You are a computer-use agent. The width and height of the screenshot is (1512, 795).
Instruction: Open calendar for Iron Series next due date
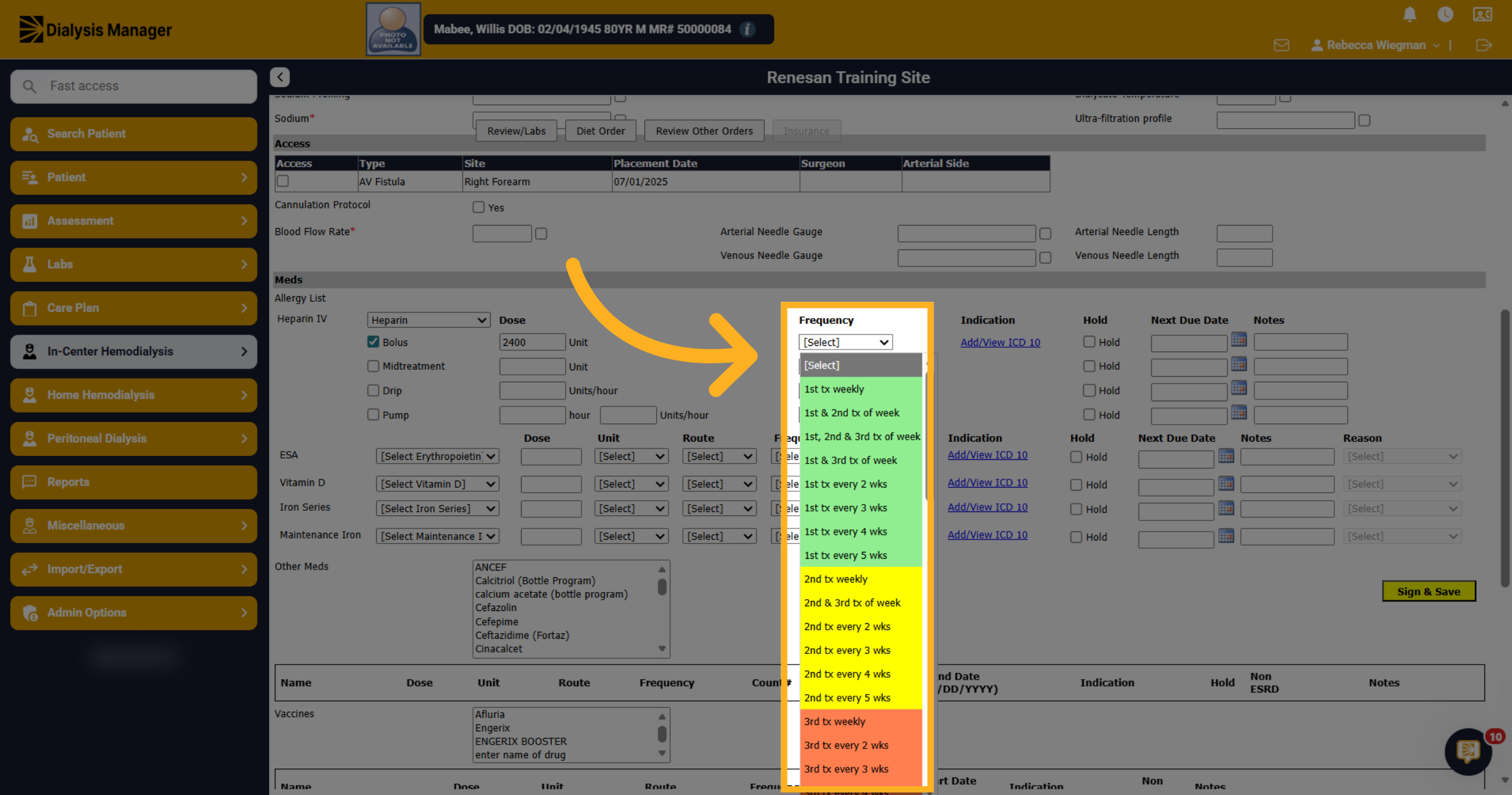pyautogui.click(x=1226, y=508)
